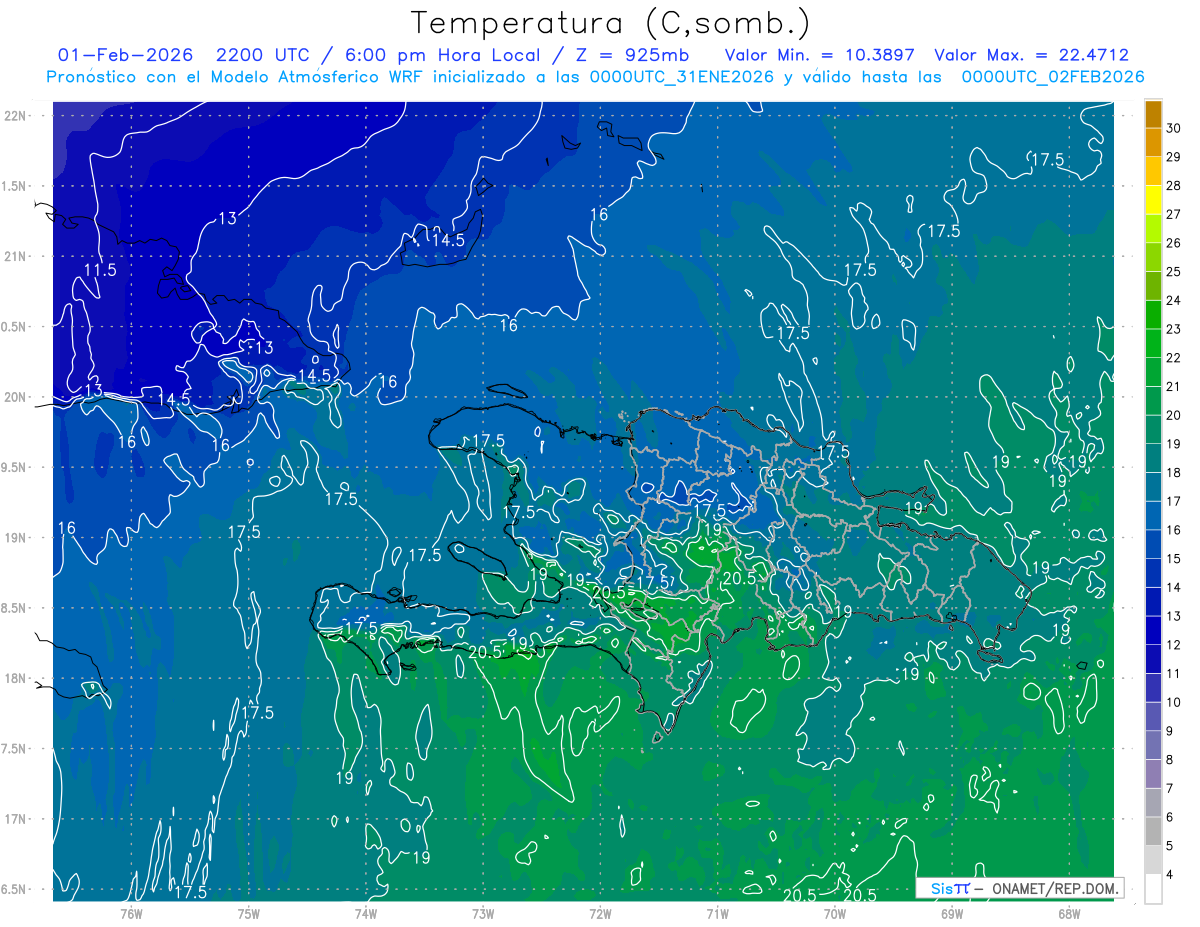Click the teal swatch between 18 and 19

pyautogui.click(x=1153, y=458)
